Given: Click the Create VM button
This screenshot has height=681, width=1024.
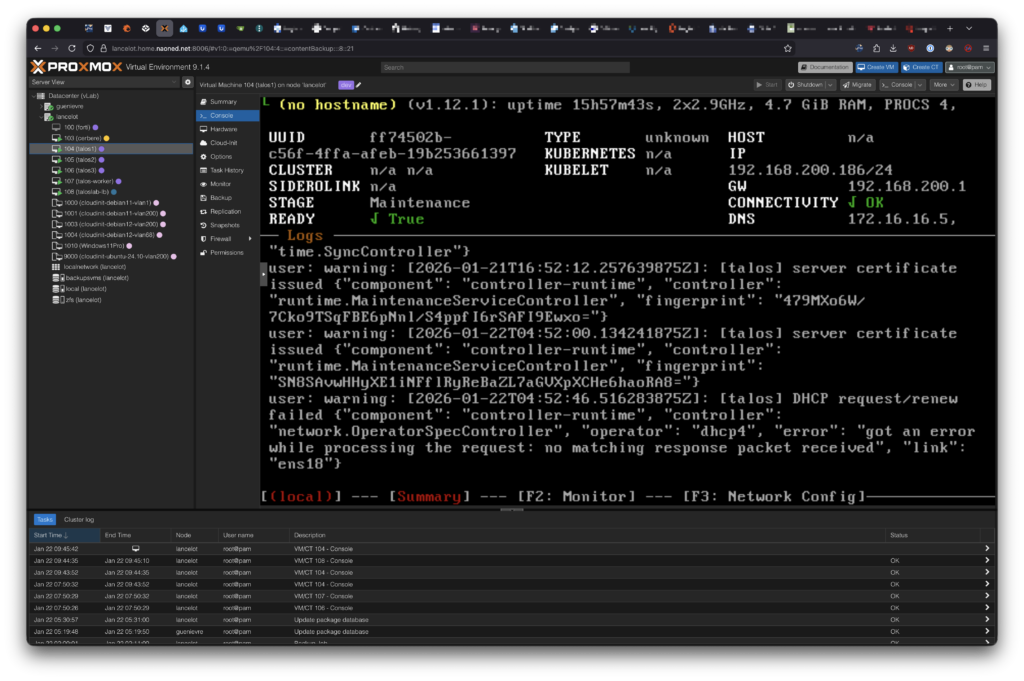Looking at the screenshot, I should [876, 67].
